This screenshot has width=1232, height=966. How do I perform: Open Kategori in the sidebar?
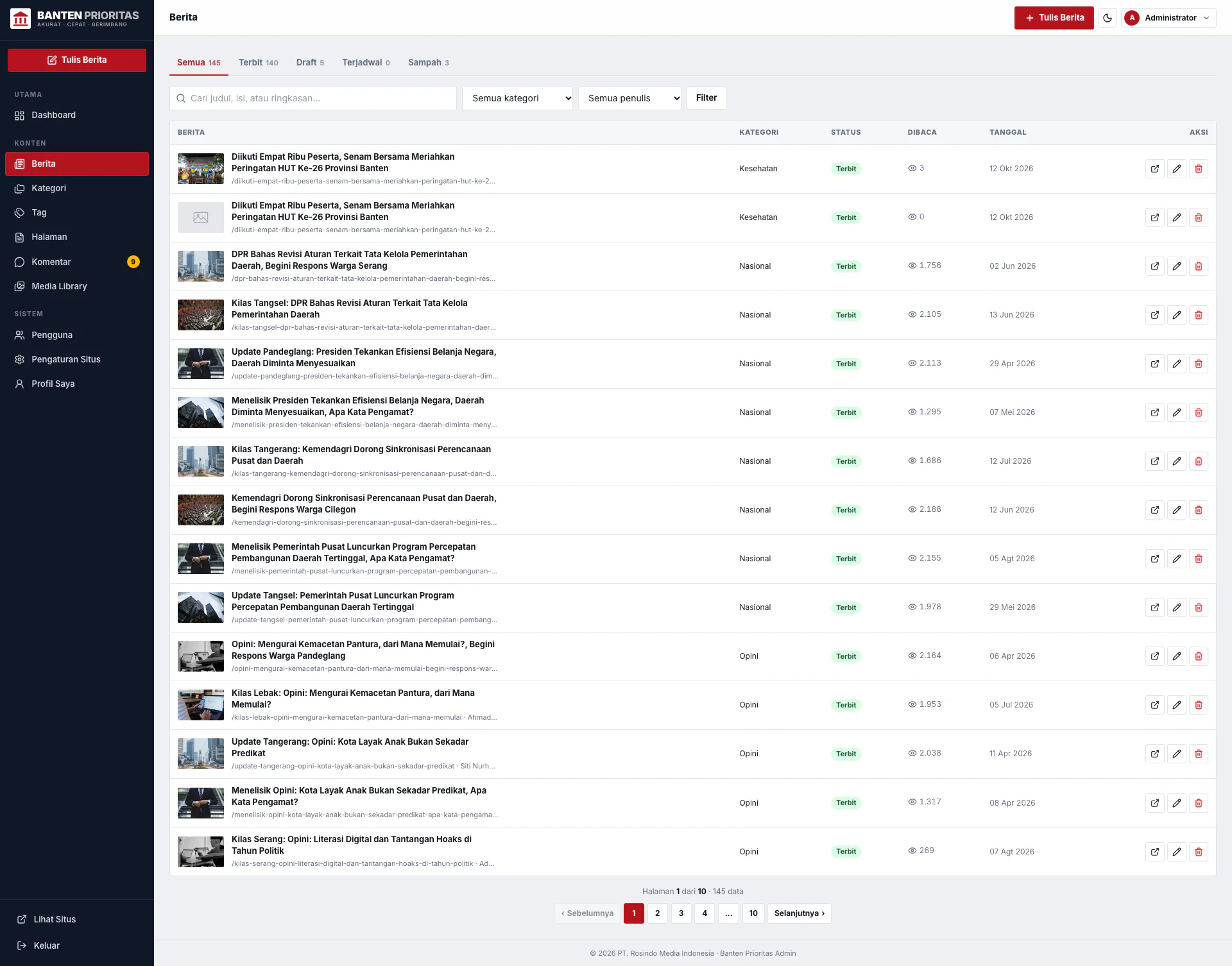[x=77, y=189]
